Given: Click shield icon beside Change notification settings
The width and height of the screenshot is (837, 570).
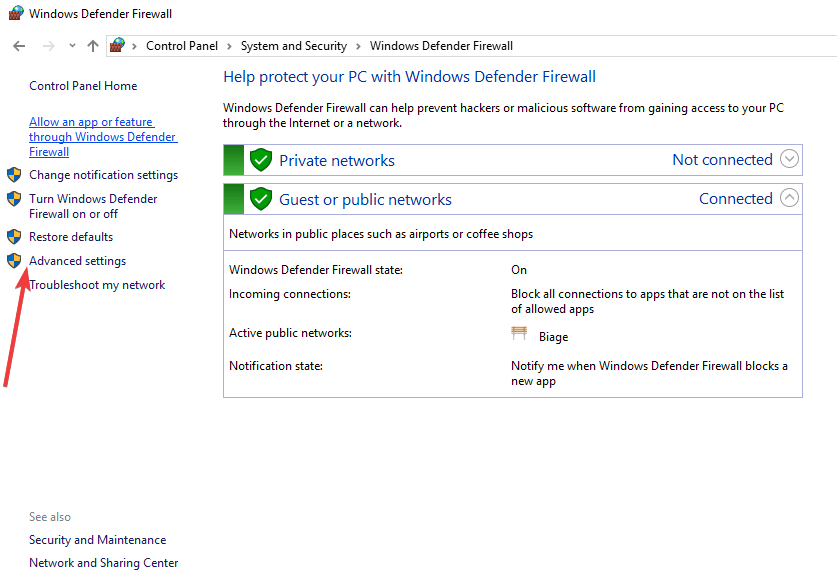Looking at the screenshot, I should click(14, 175).
